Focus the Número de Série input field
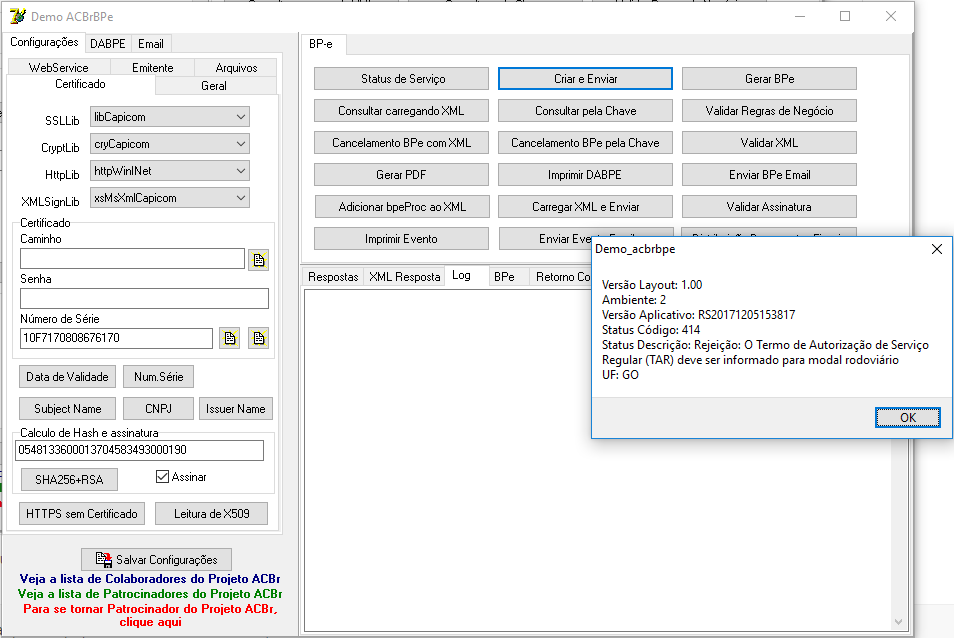The width and height of the screenshot is (954, 638). coord(116,338)
